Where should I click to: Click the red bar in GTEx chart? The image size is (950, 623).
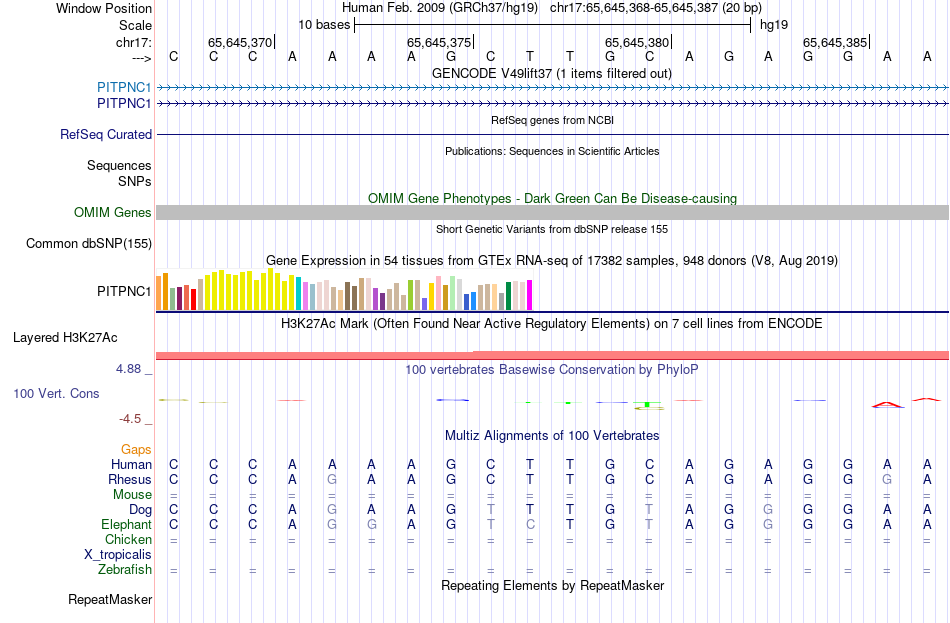tap(193, 299)
